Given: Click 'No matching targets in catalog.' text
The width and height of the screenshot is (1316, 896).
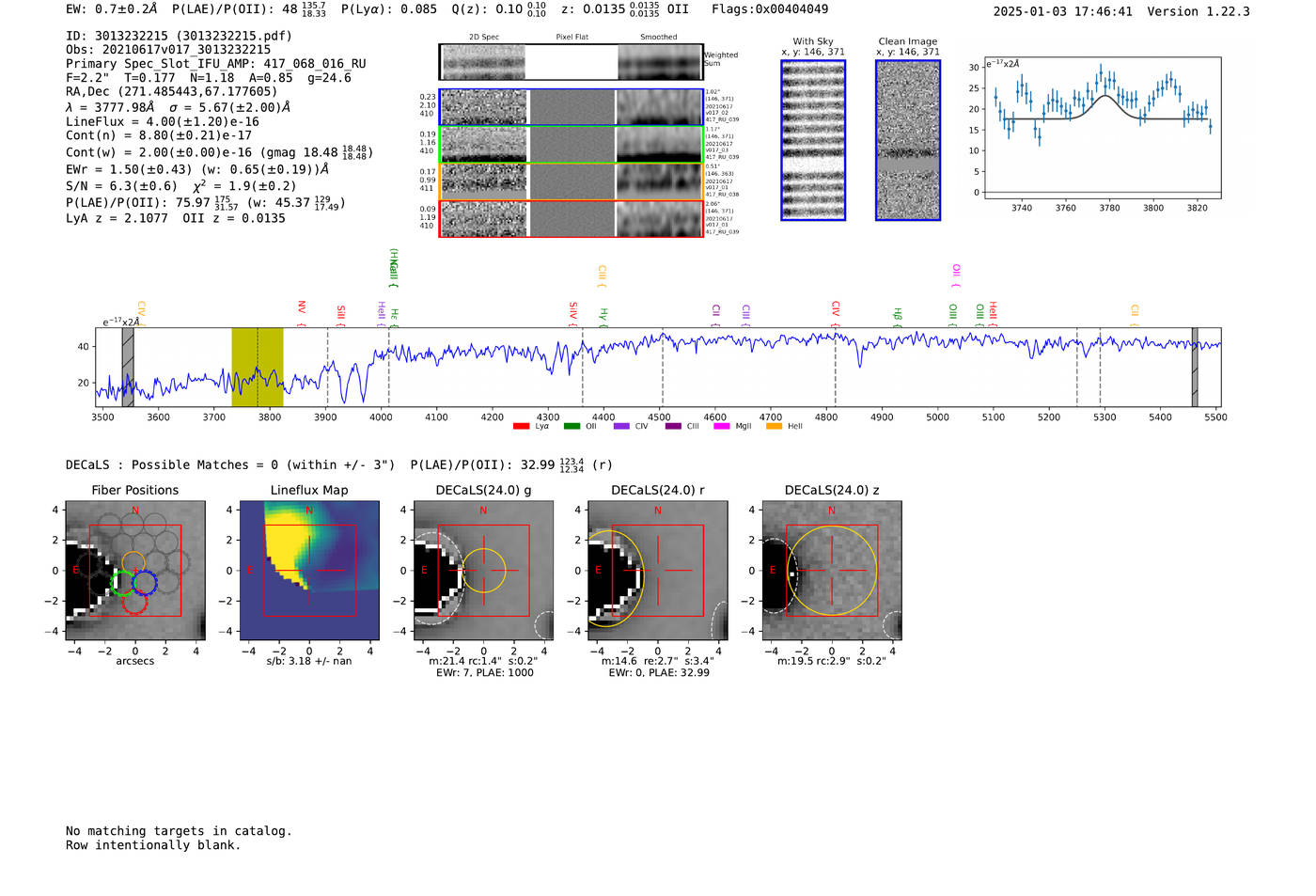Looking at the screenshot, I should click(179, 831).
